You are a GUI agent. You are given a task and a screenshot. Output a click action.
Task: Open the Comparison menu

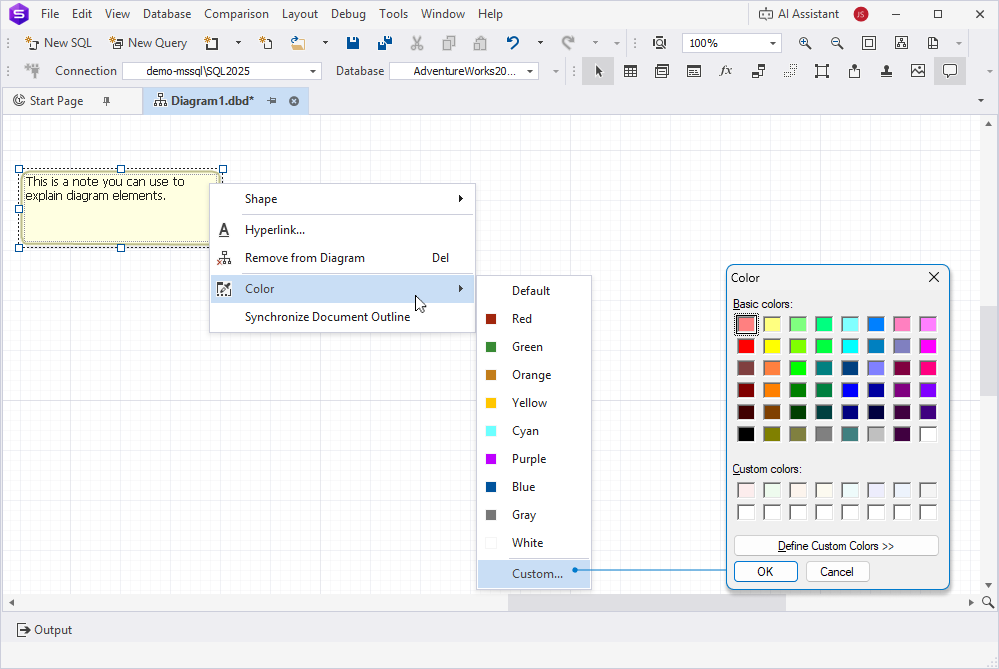point(236,14)
